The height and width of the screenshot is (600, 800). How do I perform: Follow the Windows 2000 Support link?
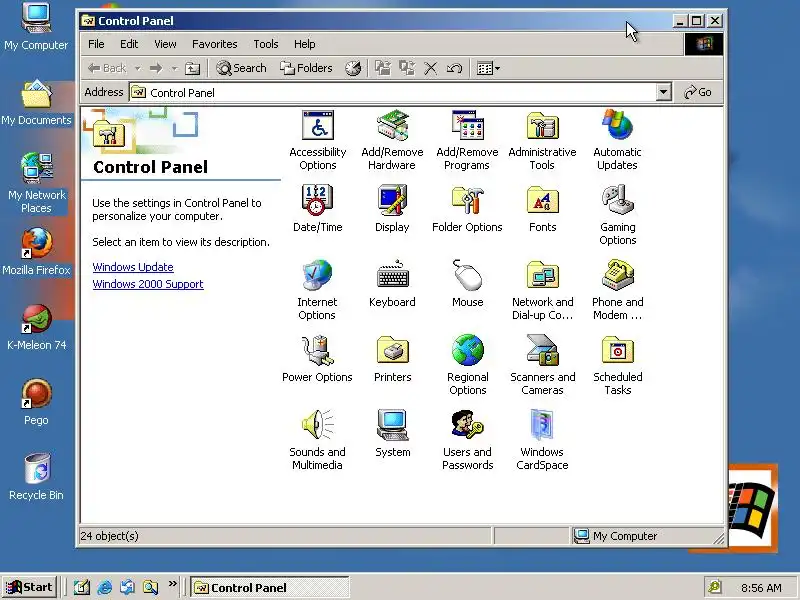tap(148, 284)
